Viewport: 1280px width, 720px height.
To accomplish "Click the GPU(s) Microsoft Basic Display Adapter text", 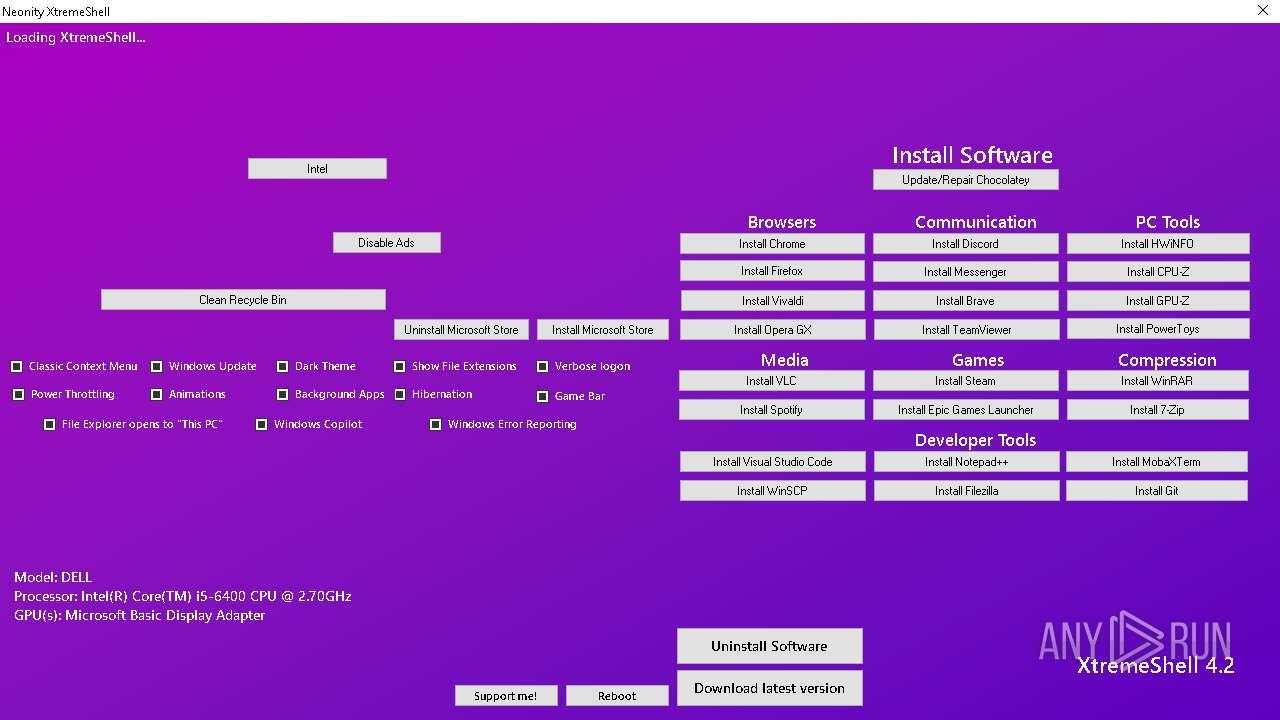I will point(140,615).
